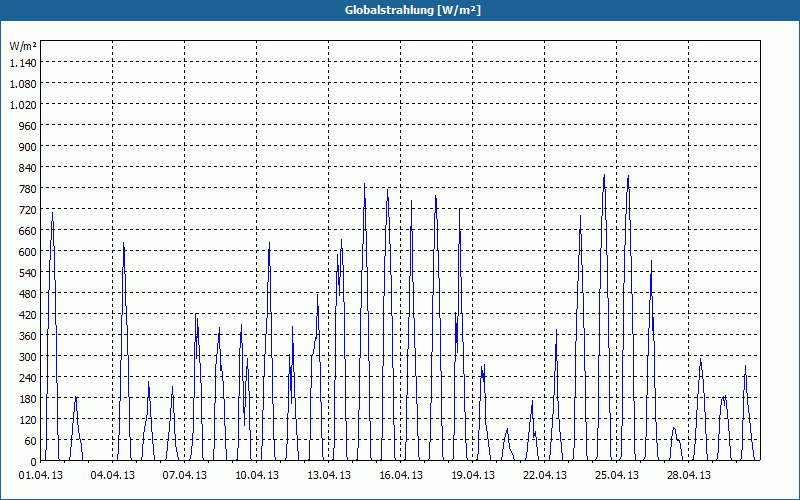Click the 60 y-axis label
The height and width of the screenshot is (500, 800).
pyautogui.click(x=31, y=440)
